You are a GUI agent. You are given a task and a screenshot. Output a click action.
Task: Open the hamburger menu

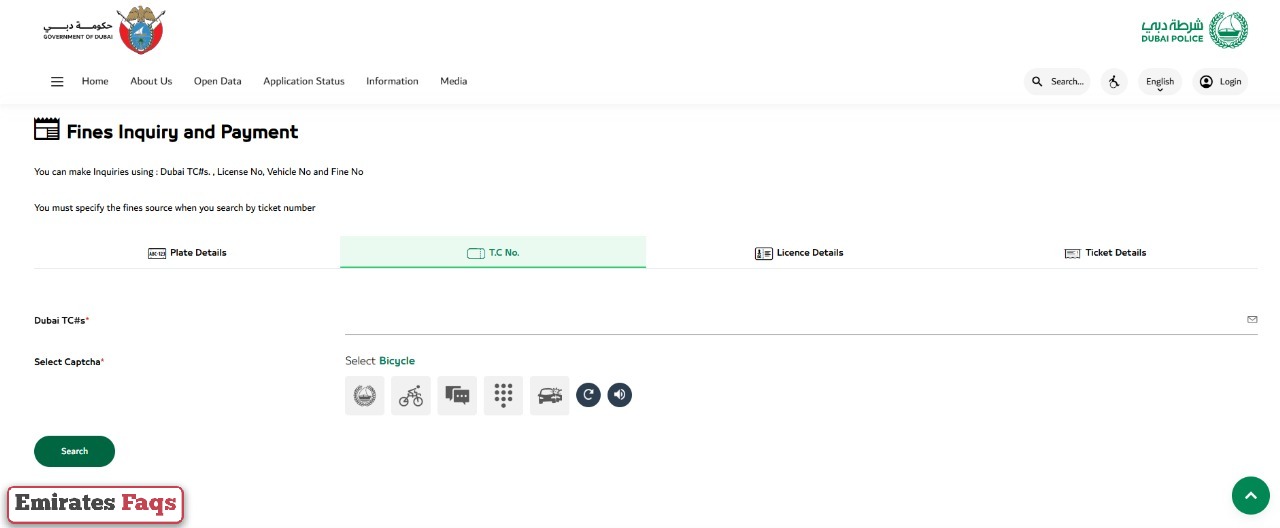[x=57, y=82]
